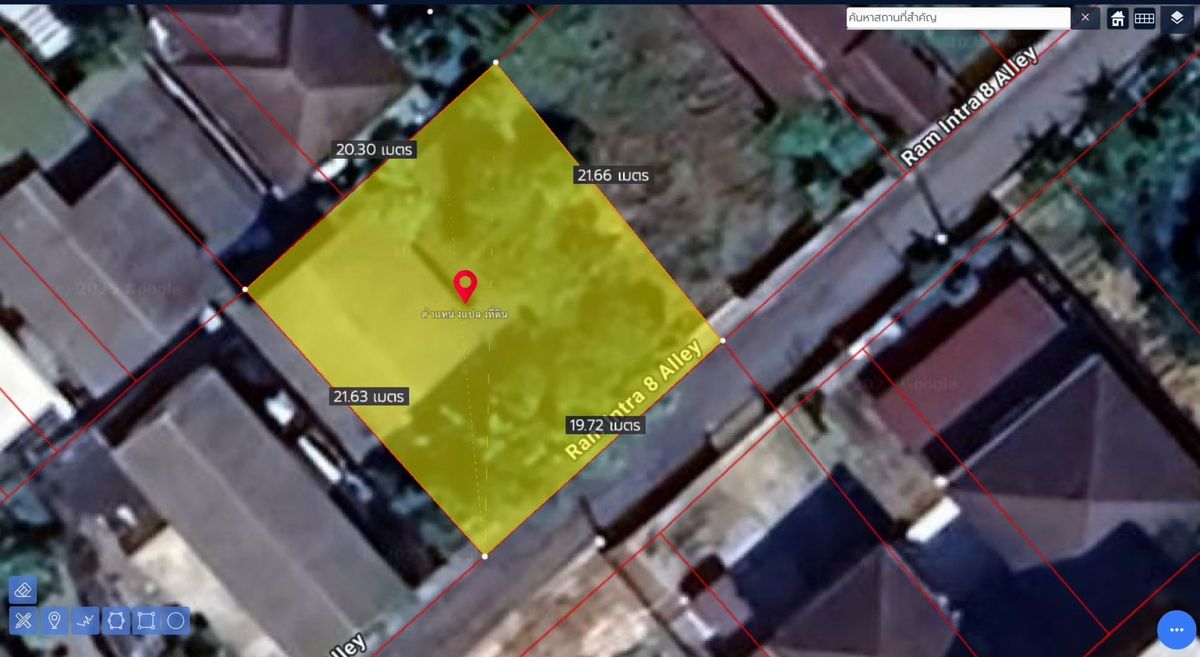Select the circle drawing tool
This screenshot has height=657, width=1200.
click(176, 621)
